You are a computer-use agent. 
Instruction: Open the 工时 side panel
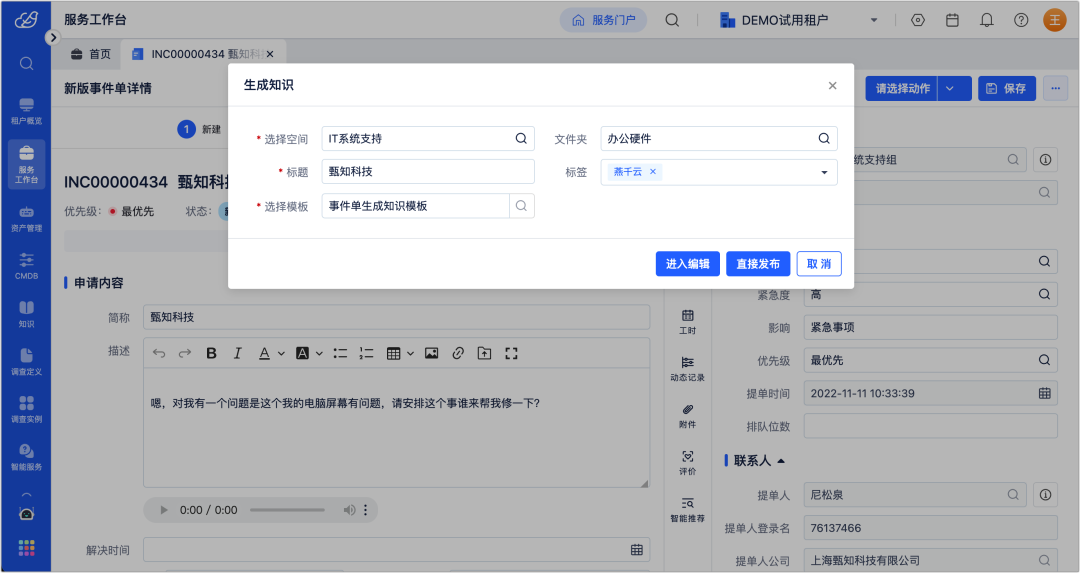pyautogui.click(x=687, y=322)
